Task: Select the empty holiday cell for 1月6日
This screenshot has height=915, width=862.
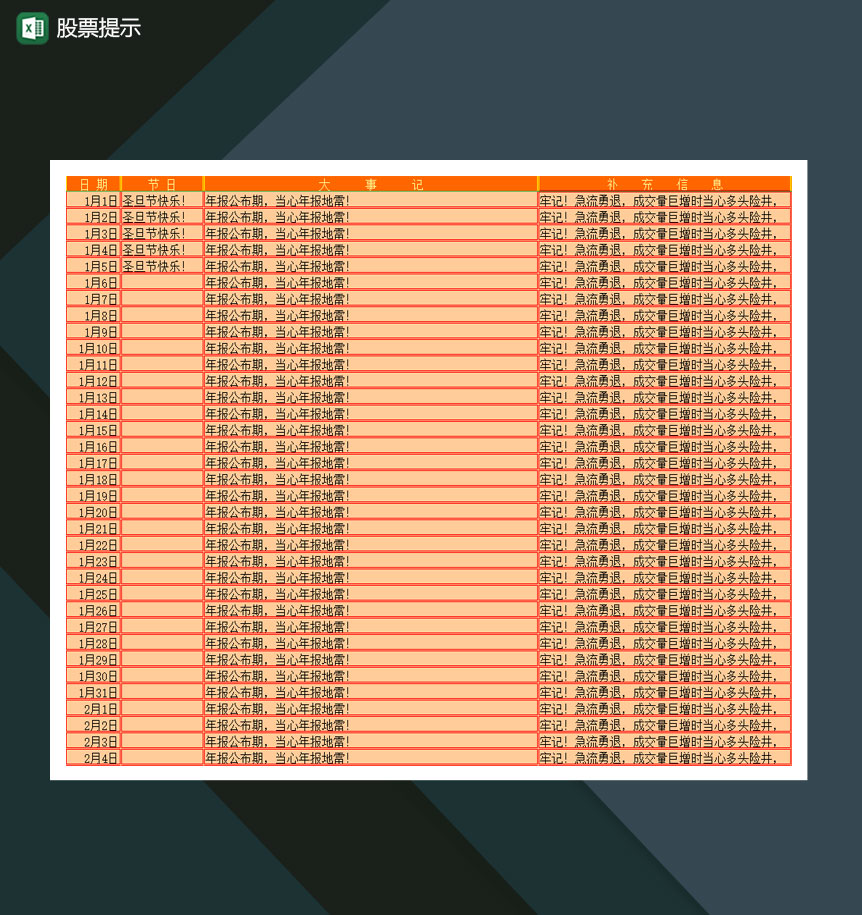Action: point(162,283)
